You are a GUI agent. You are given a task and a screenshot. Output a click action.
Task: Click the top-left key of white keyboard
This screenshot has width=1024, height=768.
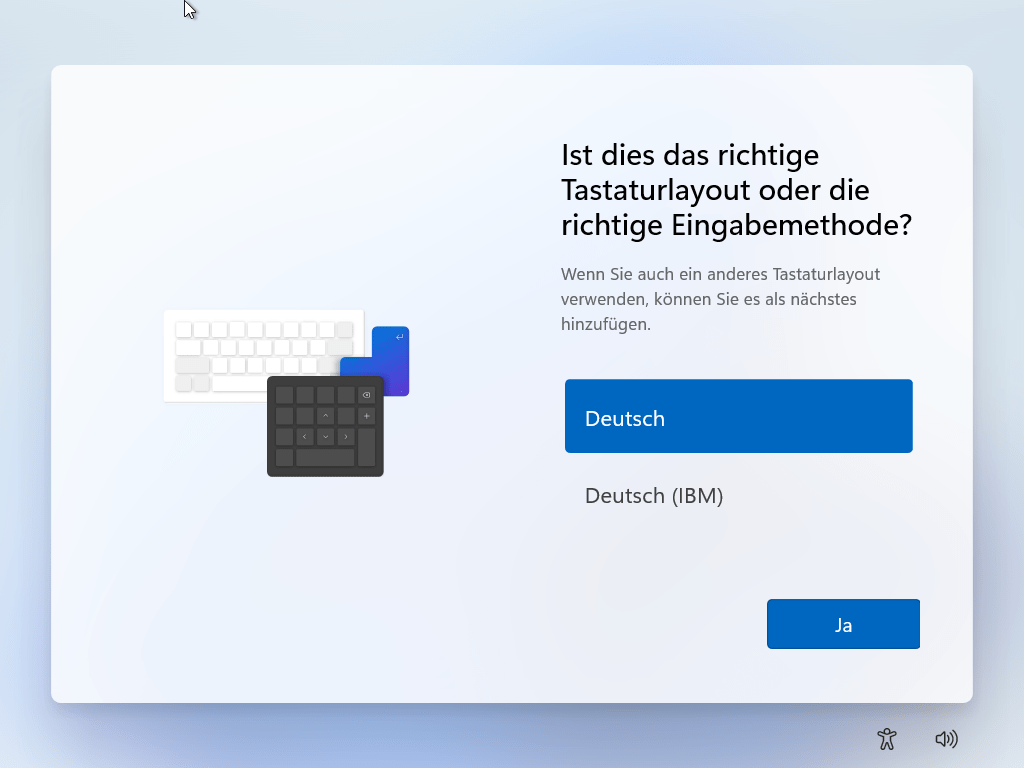183,329
